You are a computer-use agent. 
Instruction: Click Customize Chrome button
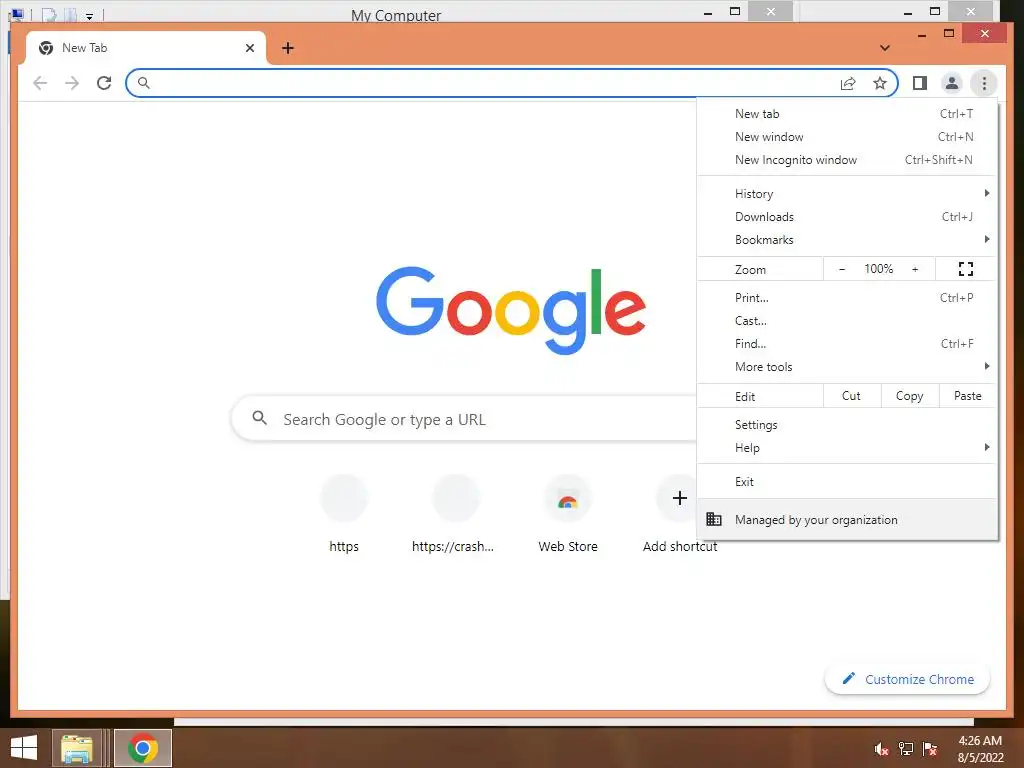pyautogui.click(x=907, y=679)
